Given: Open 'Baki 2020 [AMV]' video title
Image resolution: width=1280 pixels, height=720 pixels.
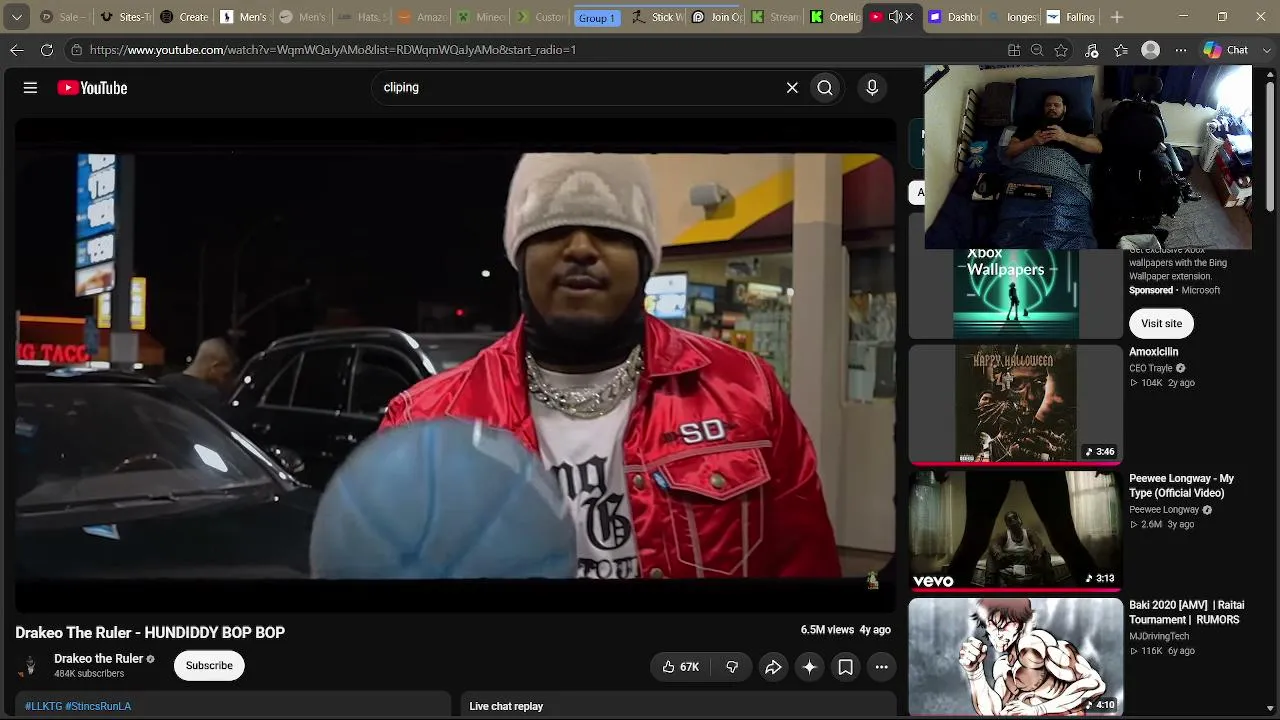Looking at the screenshot, I should point(1187,612).
